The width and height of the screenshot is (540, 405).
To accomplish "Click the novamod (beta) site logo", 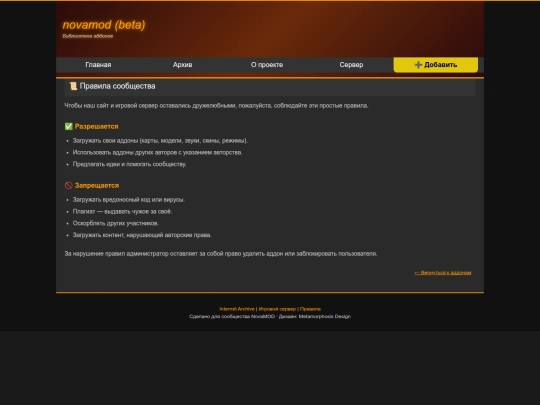I will click(x=104, y=25).
